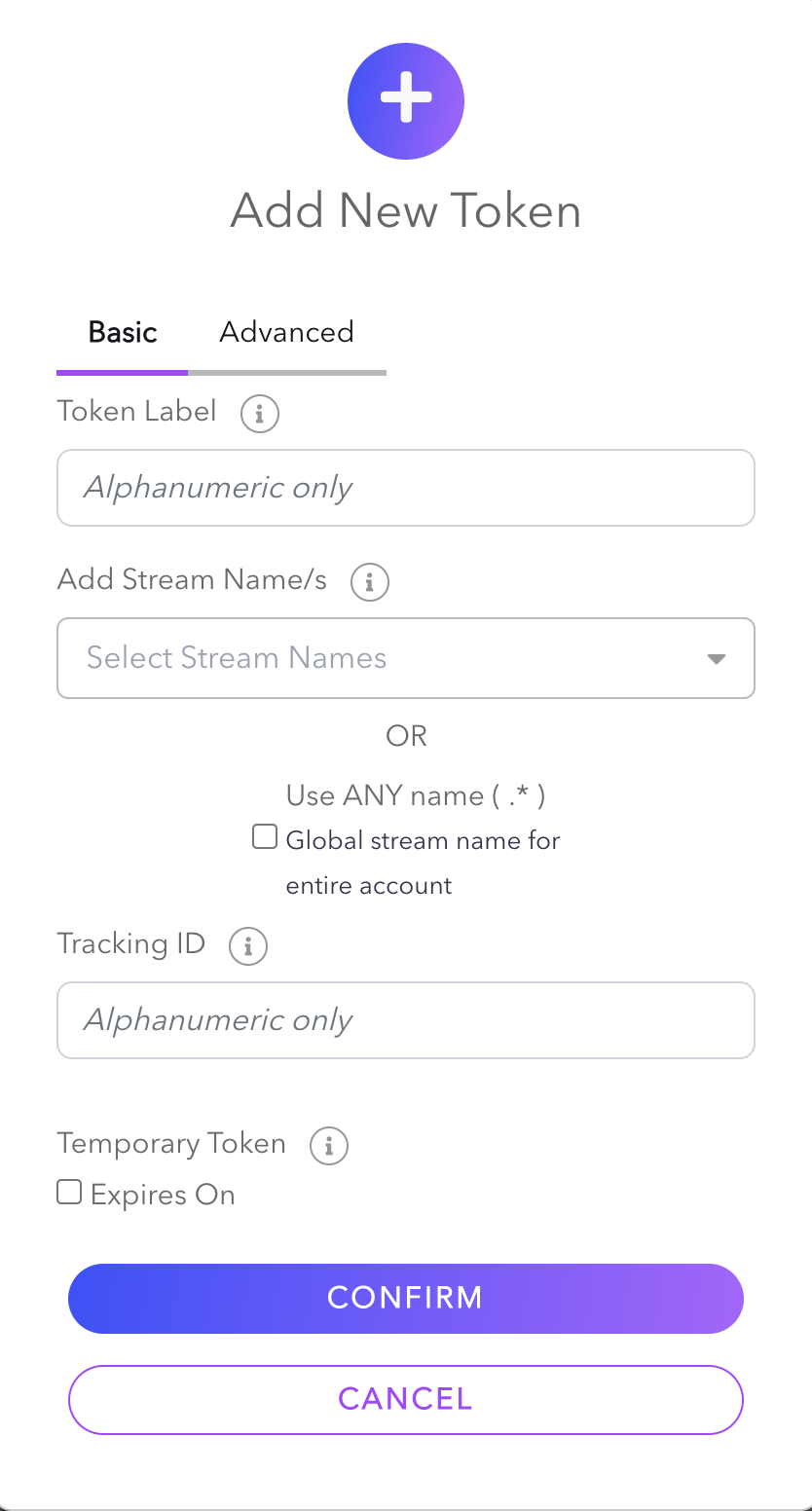Click into the Tracking ID text field
Screen dimensions: 812x1511
(x=406, y=1020)
